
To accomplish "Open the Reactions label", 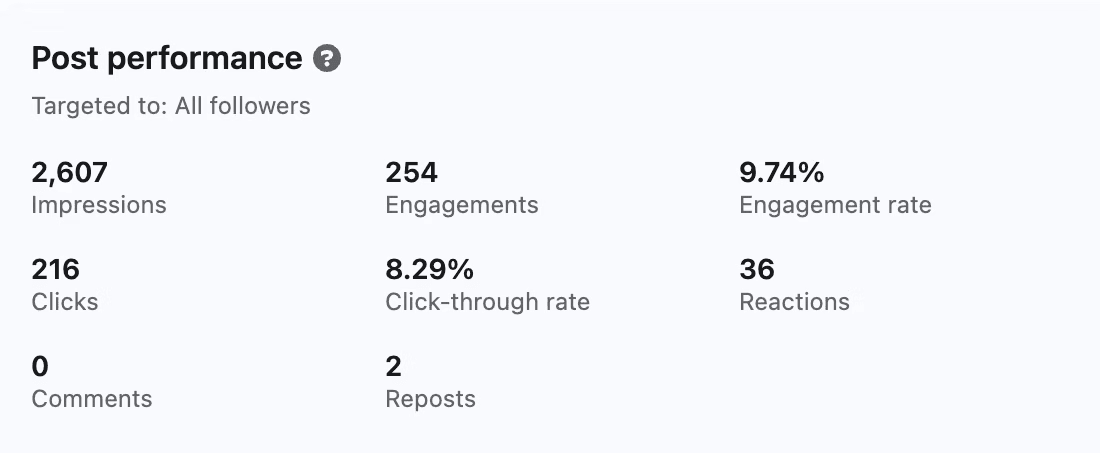I will coord(794,302).
